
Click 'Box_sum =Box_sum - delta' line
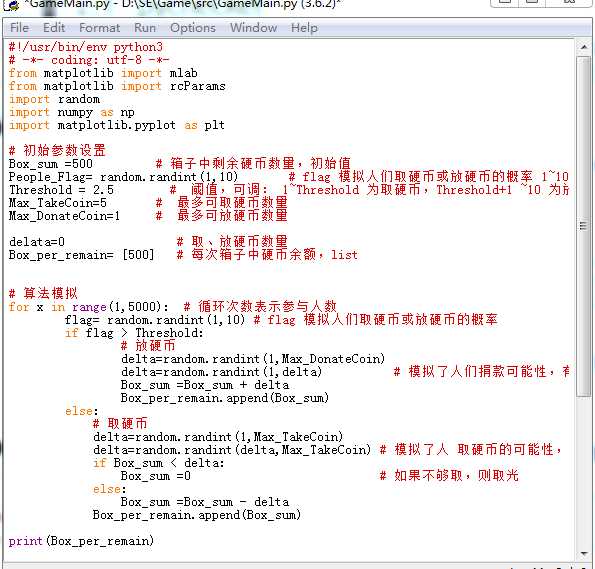tap(205, 502)
